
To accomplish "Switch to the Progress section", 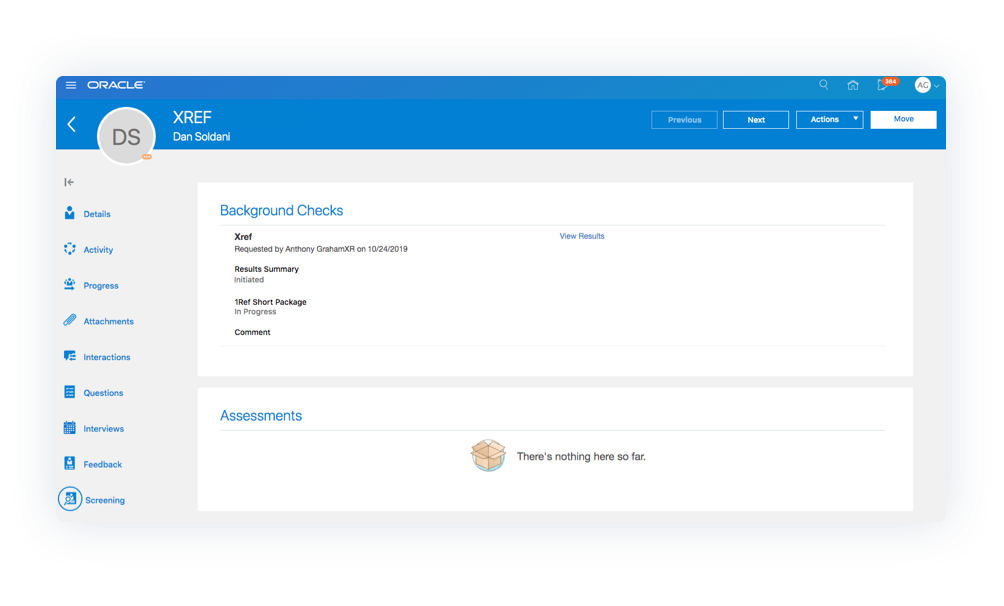I will point(101,286).
